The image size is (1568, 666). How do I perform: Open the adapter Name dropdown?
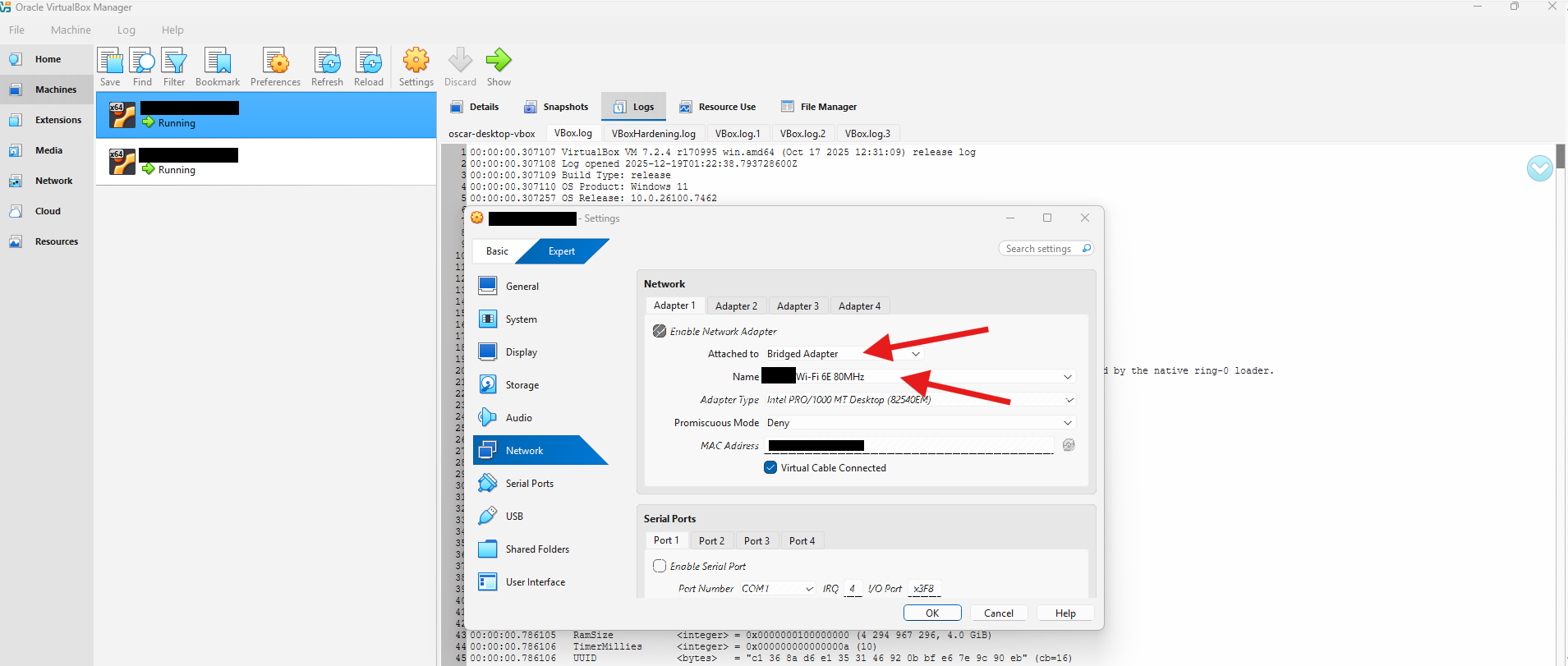(918, 377)
